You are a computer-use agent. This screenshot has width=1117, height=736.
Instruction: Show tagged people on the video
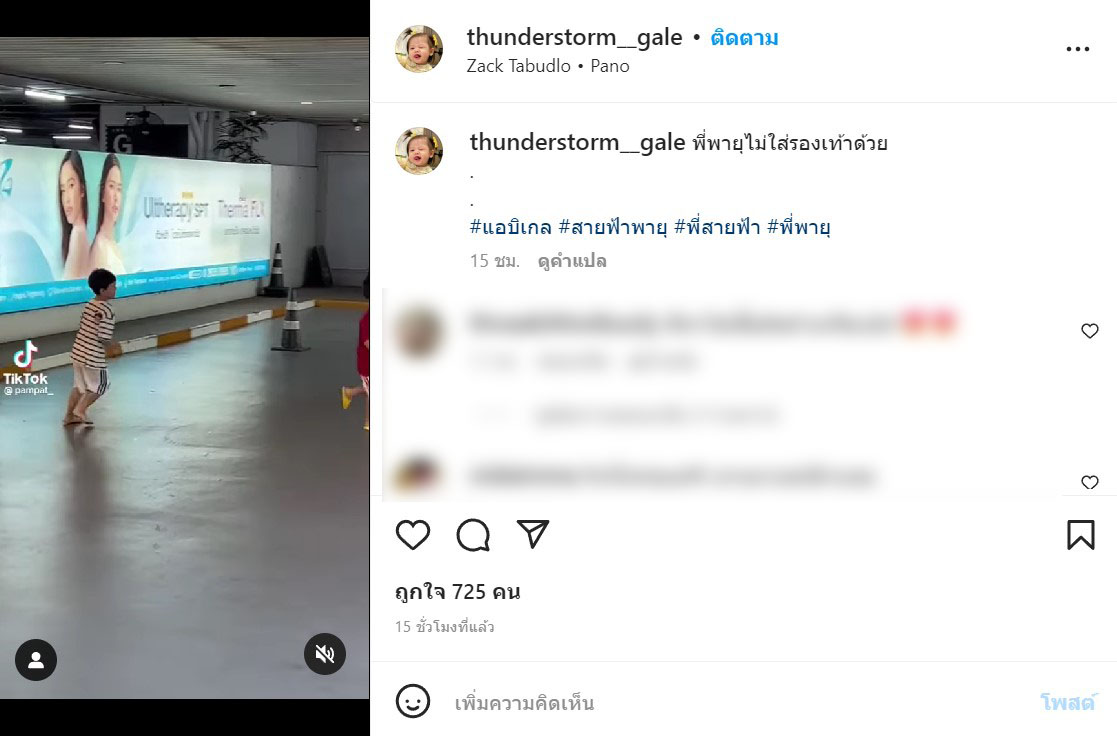tap(36, 660)
